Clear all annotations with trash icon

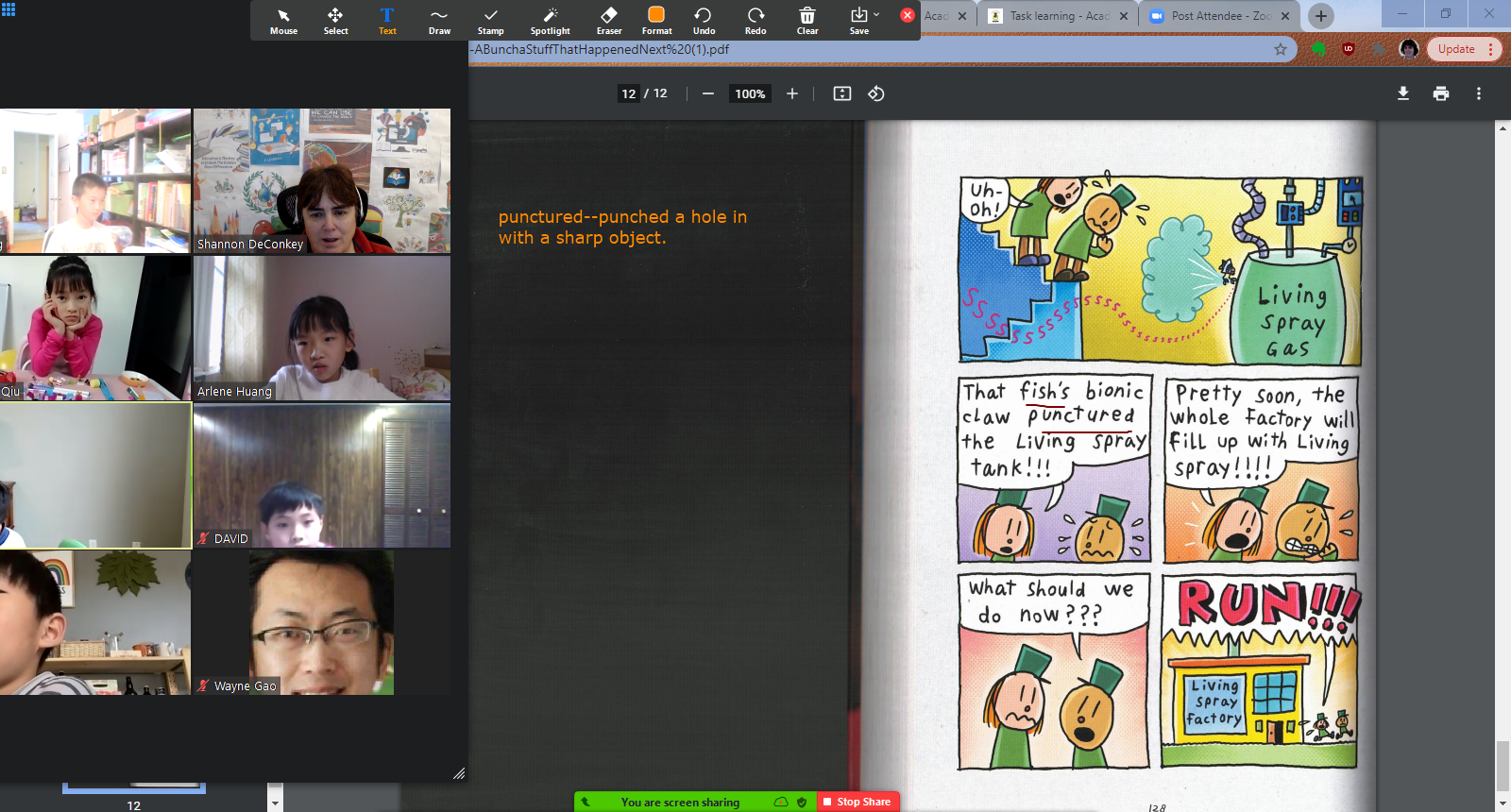click(807, 21)
